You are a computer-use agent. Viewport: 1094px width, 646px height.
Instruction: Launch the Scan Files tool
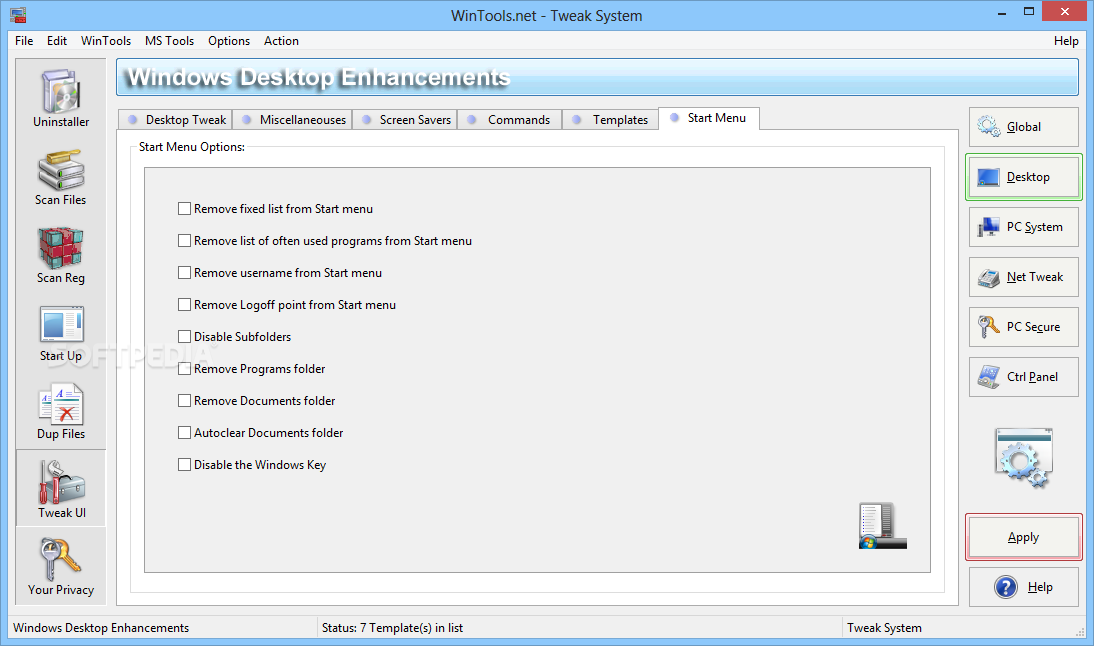tap(61, 176)
